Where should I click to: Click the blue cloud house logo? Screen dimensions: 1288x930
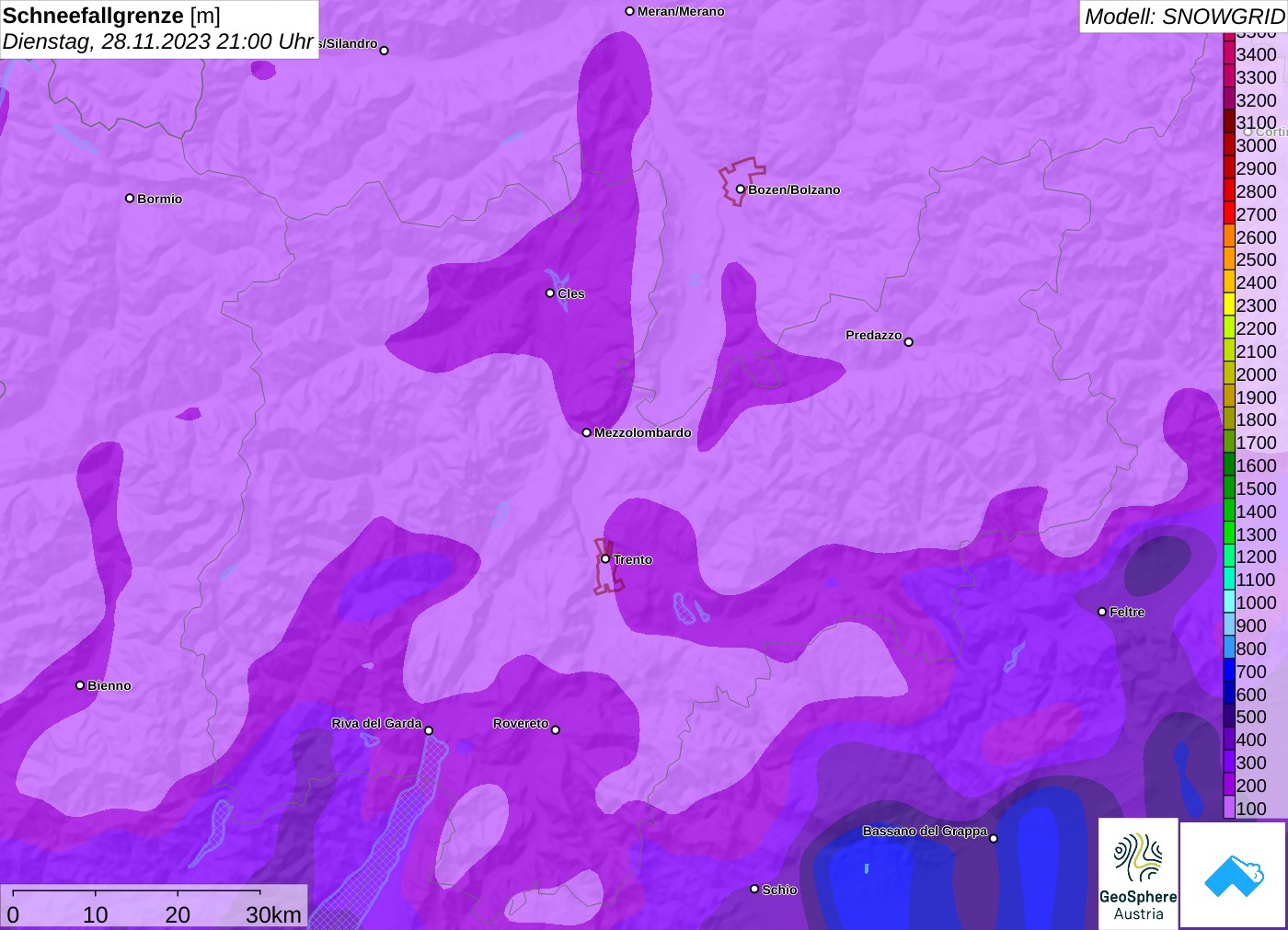coord(1233,875)
